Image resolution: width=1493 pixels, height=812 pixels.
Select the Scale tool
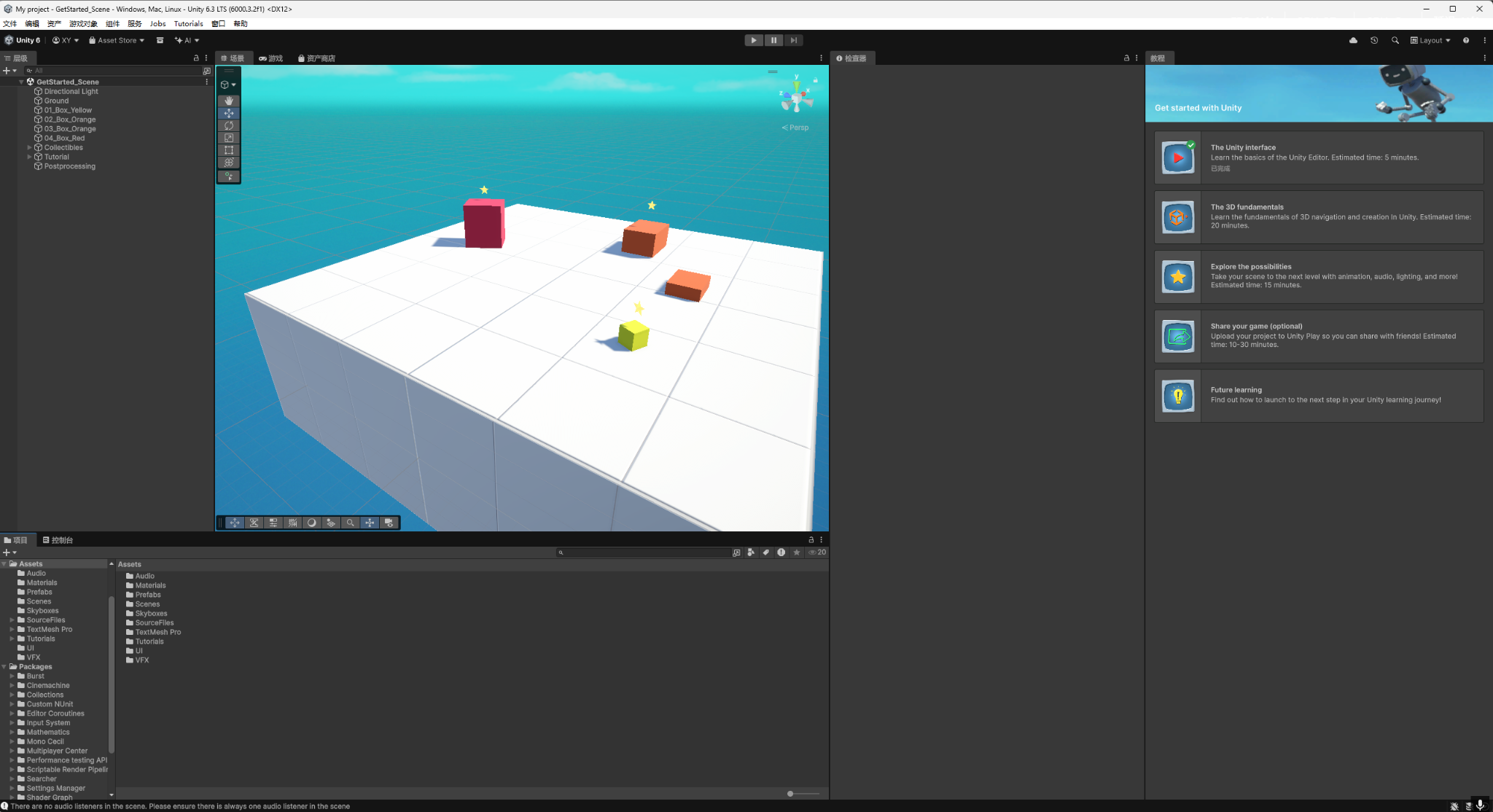tap(229, 138)
